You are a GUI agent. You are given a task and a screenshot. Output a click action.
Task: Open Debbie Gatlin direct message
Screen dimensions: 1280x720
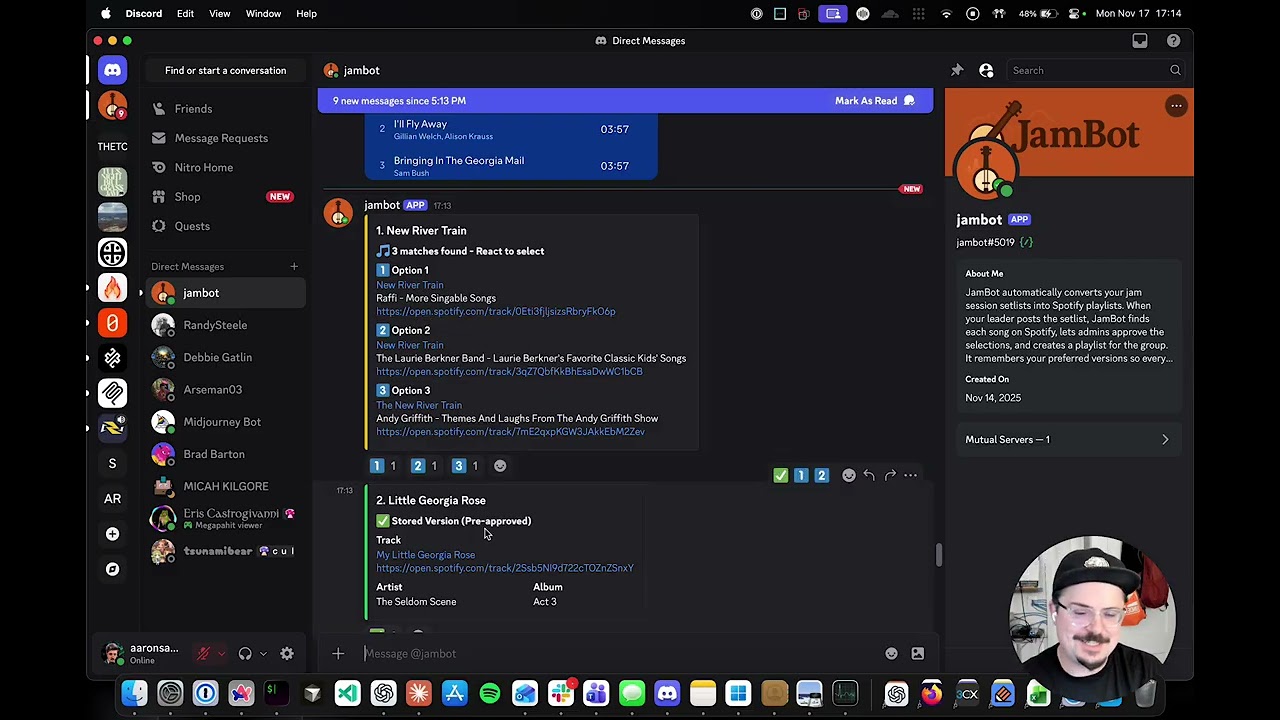(225, 357)
